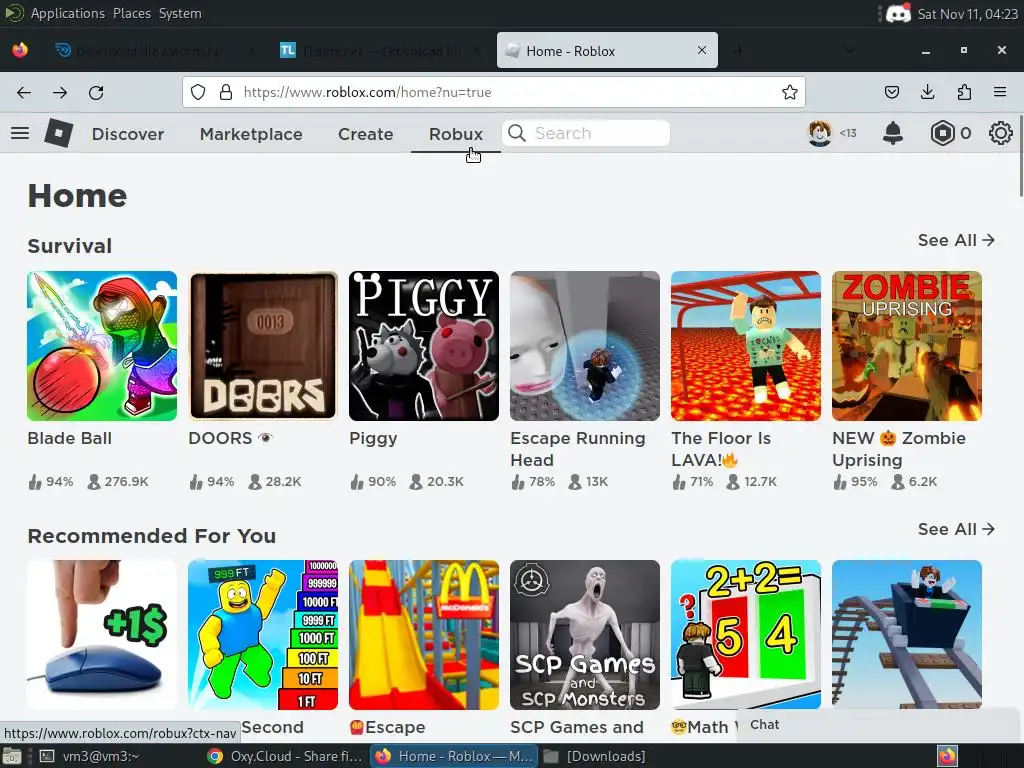Open the Zombie Uprising thumbnail
Screen dimensions: 1024x768
tap(907, 346)
